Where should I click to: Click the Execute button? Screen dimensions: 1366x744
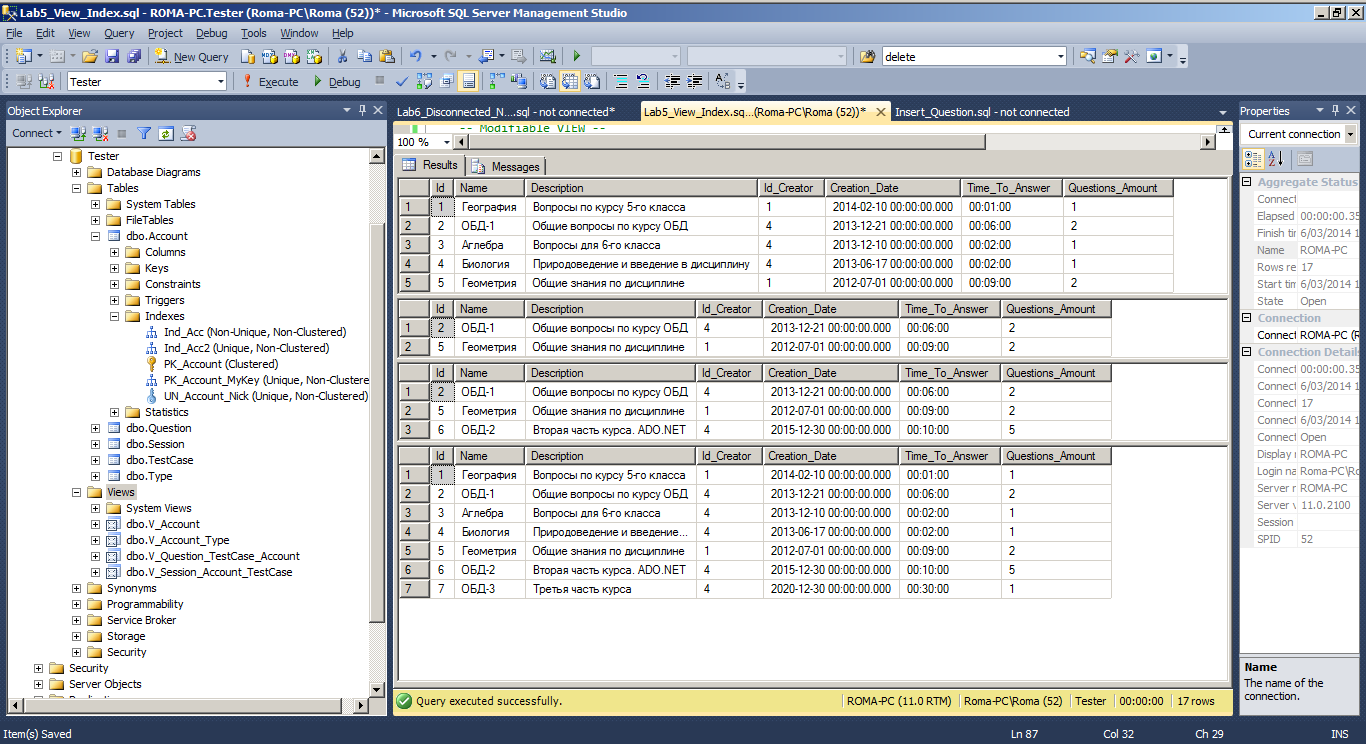coord(270,82)
